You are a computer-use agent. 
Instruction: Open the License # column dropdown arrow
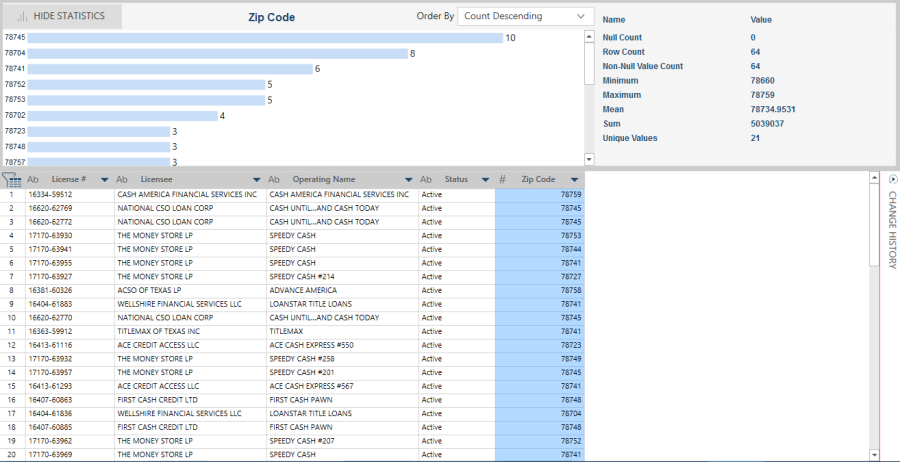pos(104,180)
